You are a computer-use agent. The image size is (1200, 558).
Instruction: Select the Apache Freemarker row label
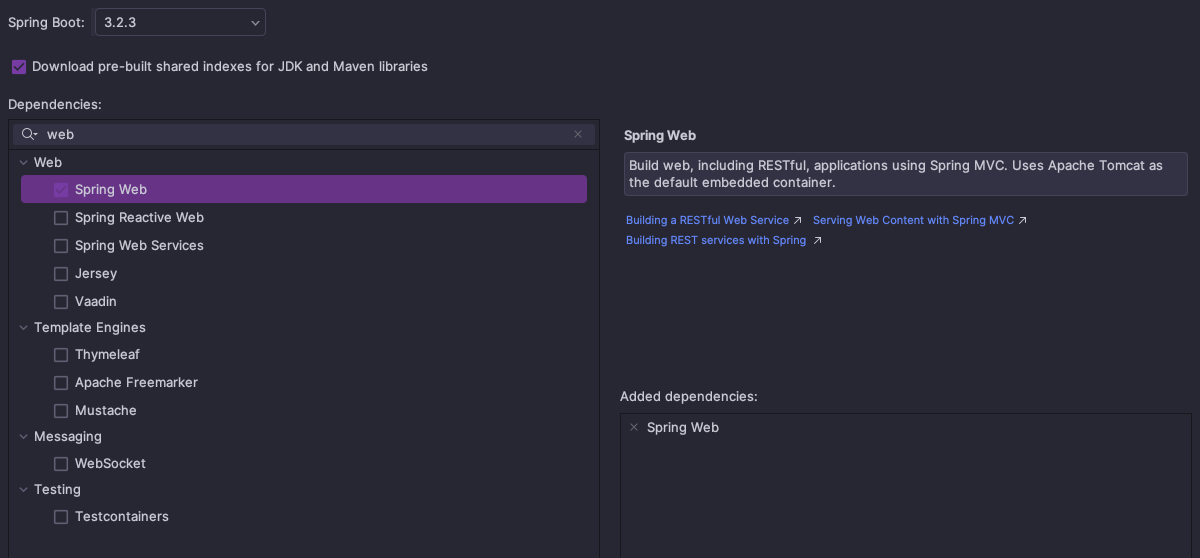[x=136, y=382]
